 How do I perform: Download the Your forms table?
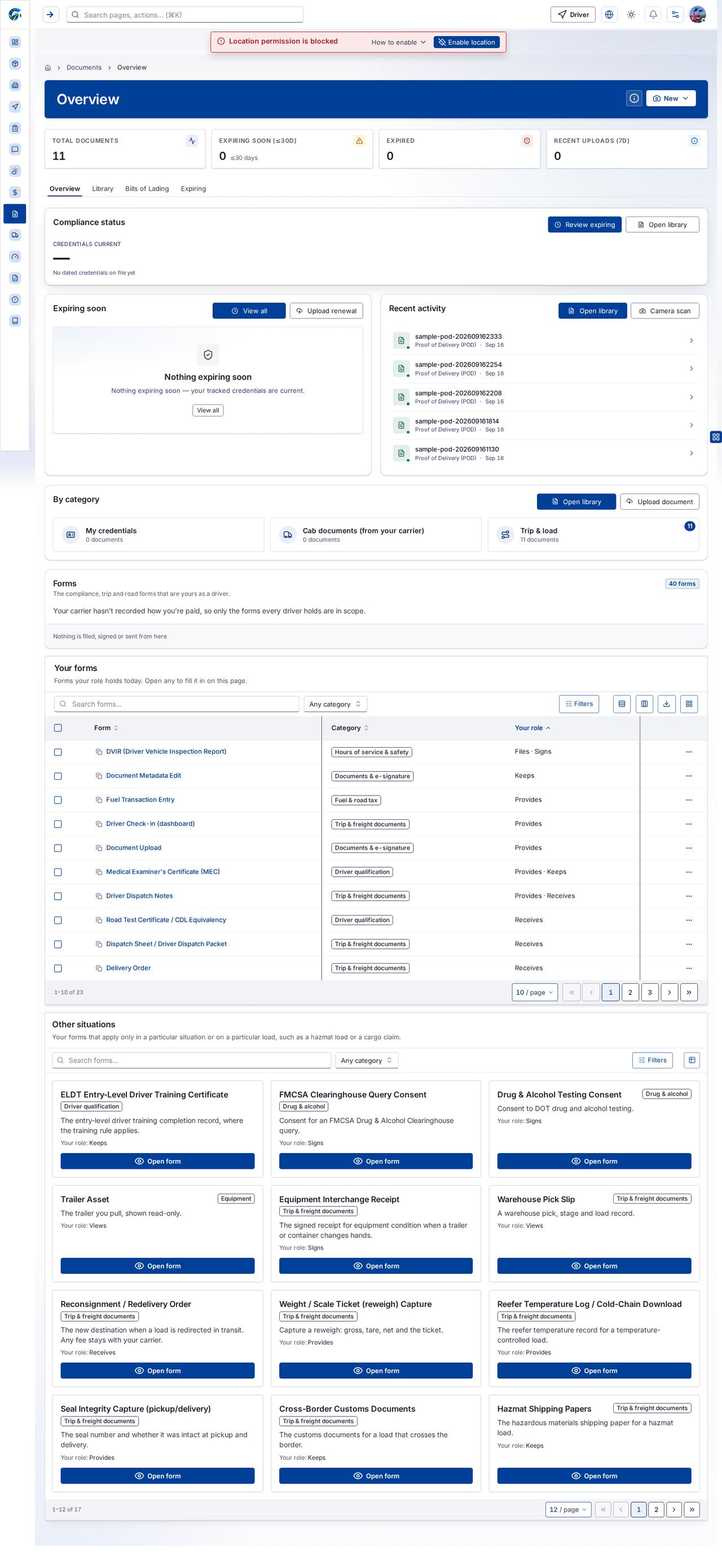[667, 704]
